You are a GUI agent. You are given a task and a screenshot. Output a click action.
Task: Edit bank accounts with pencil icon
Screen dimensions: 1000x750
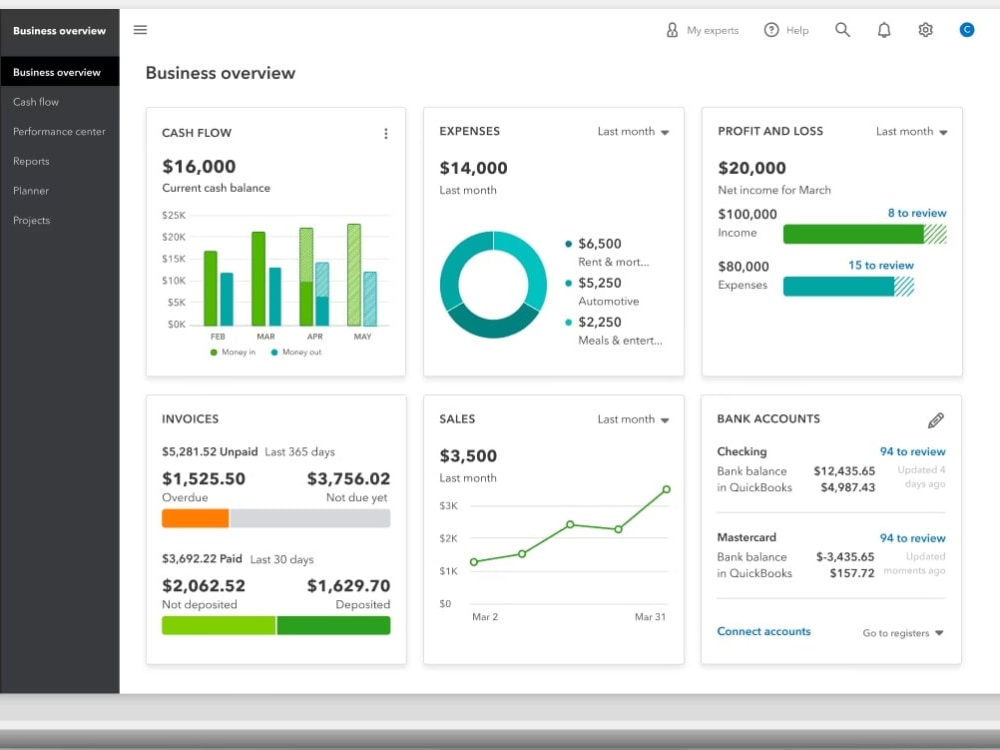[x=936, y=420]
